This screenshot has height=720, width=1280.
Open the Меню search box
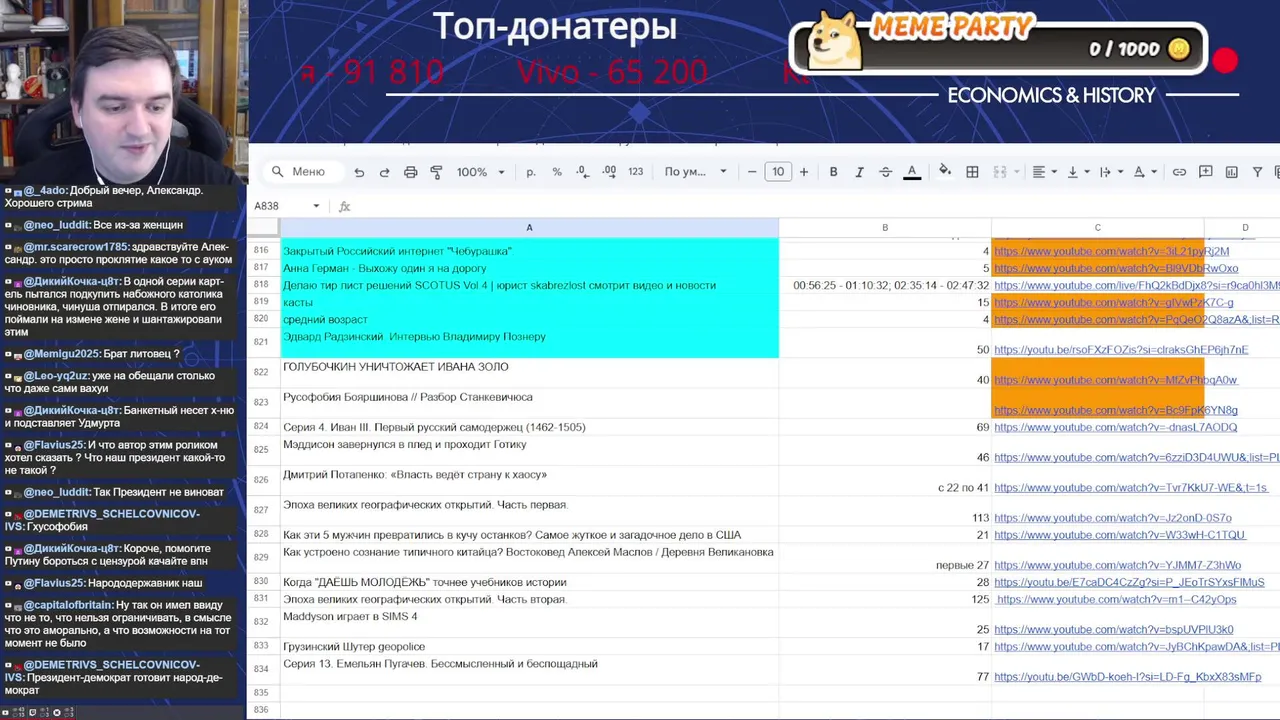(x=303, y=172)
